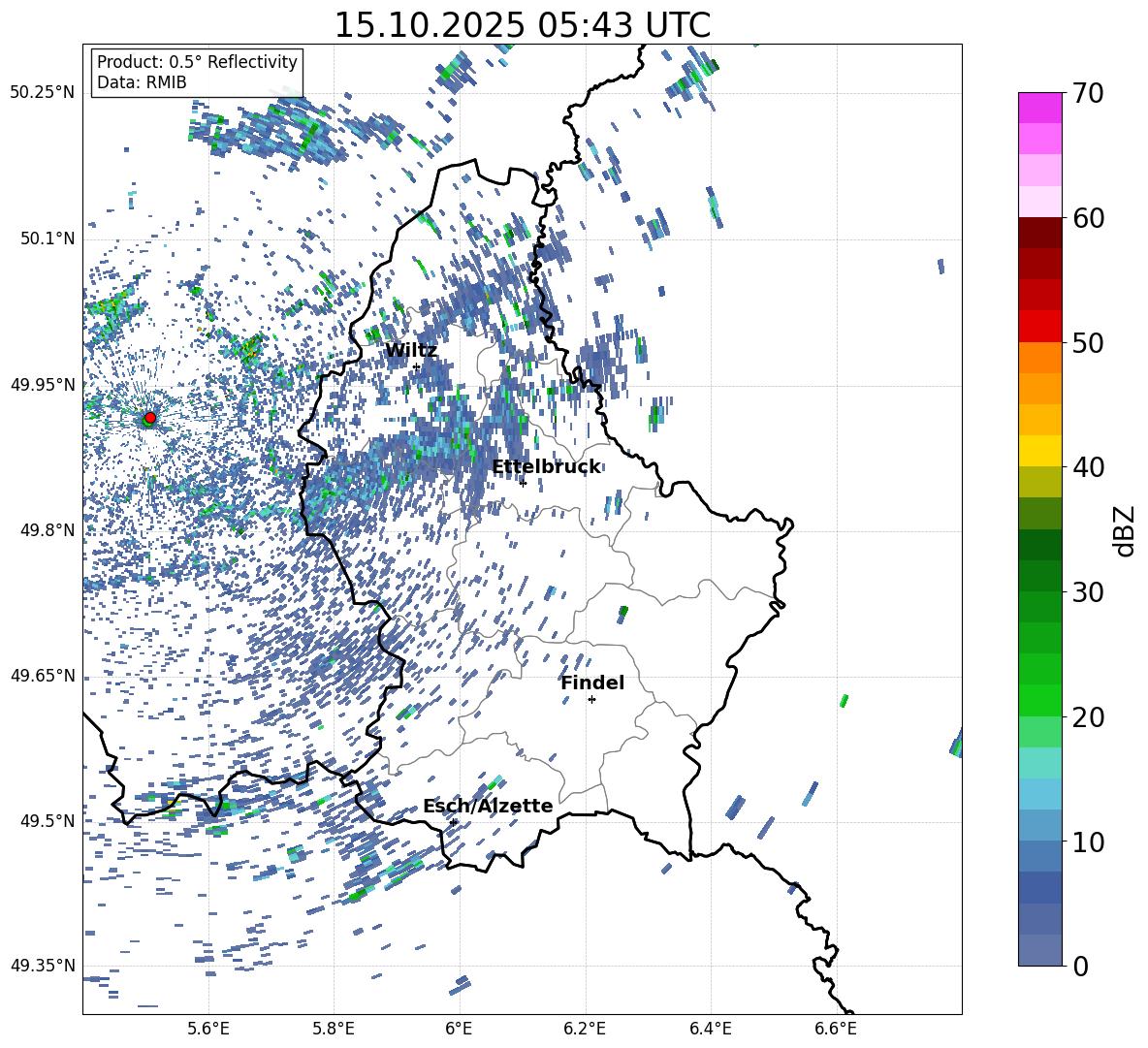Image resolution: width=1148 pixels, height=1048 pixels.
Task: Click the magenta top colorbar segment
Action: (1039, 108)
